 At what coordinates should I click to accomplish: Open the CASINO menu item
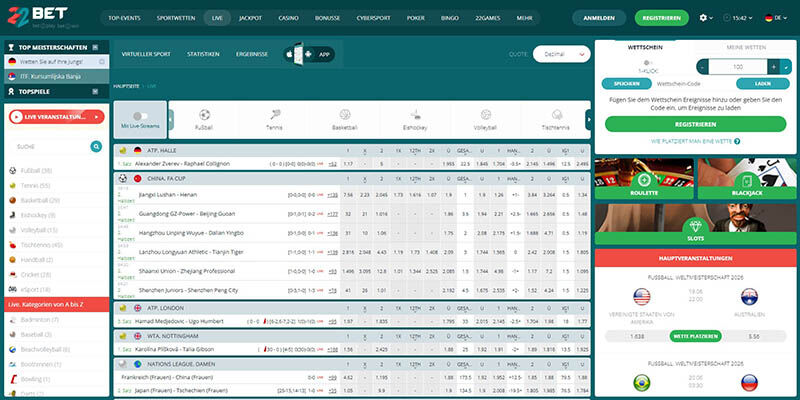(x=288, y=18)
